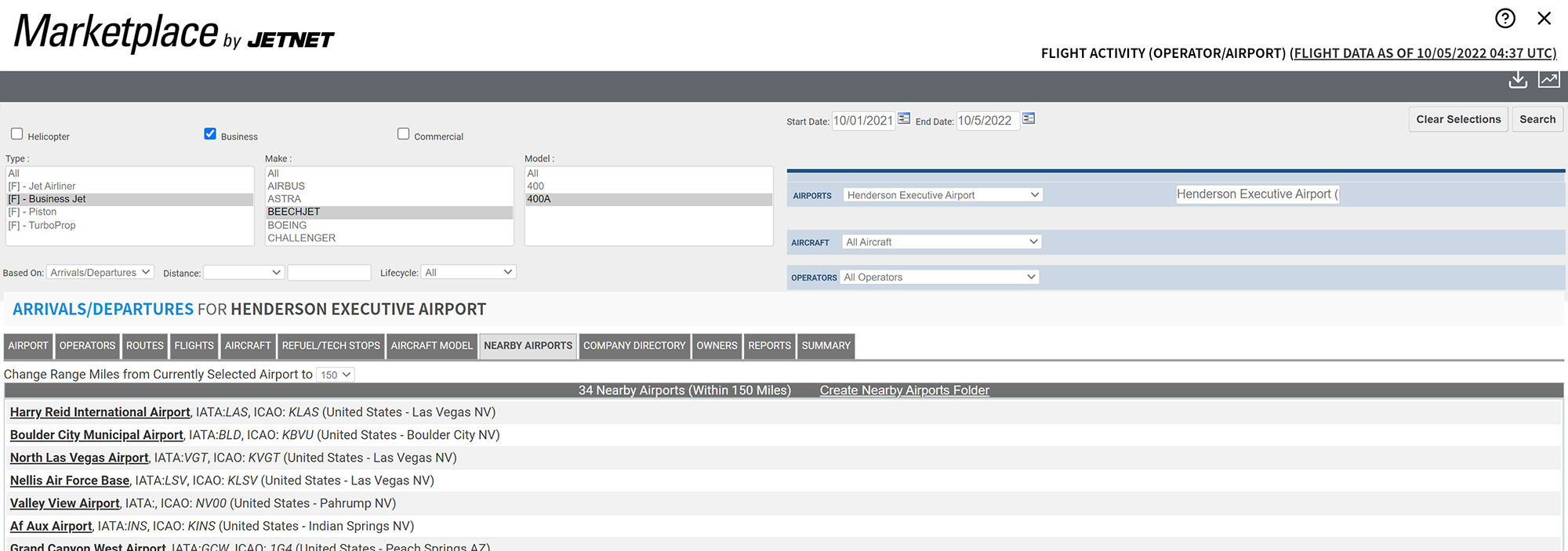Open the Start Date calendar picker
This screenshot has height=551, width=1568.
tap(904, 118)
